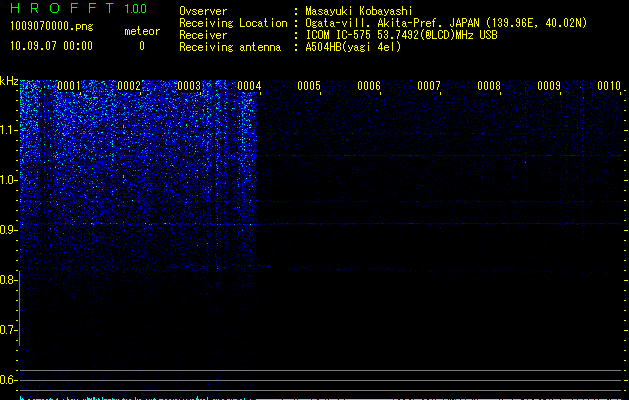Click the 0.6 kHz axis label
Viewport: 629px width, 400px height.
point(9,380)
